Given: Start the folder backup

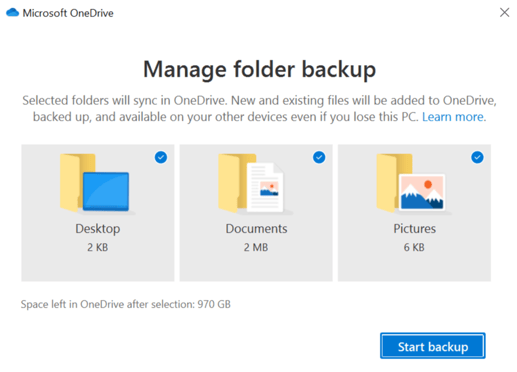Looking at the screenshot, I should point(433,346).
